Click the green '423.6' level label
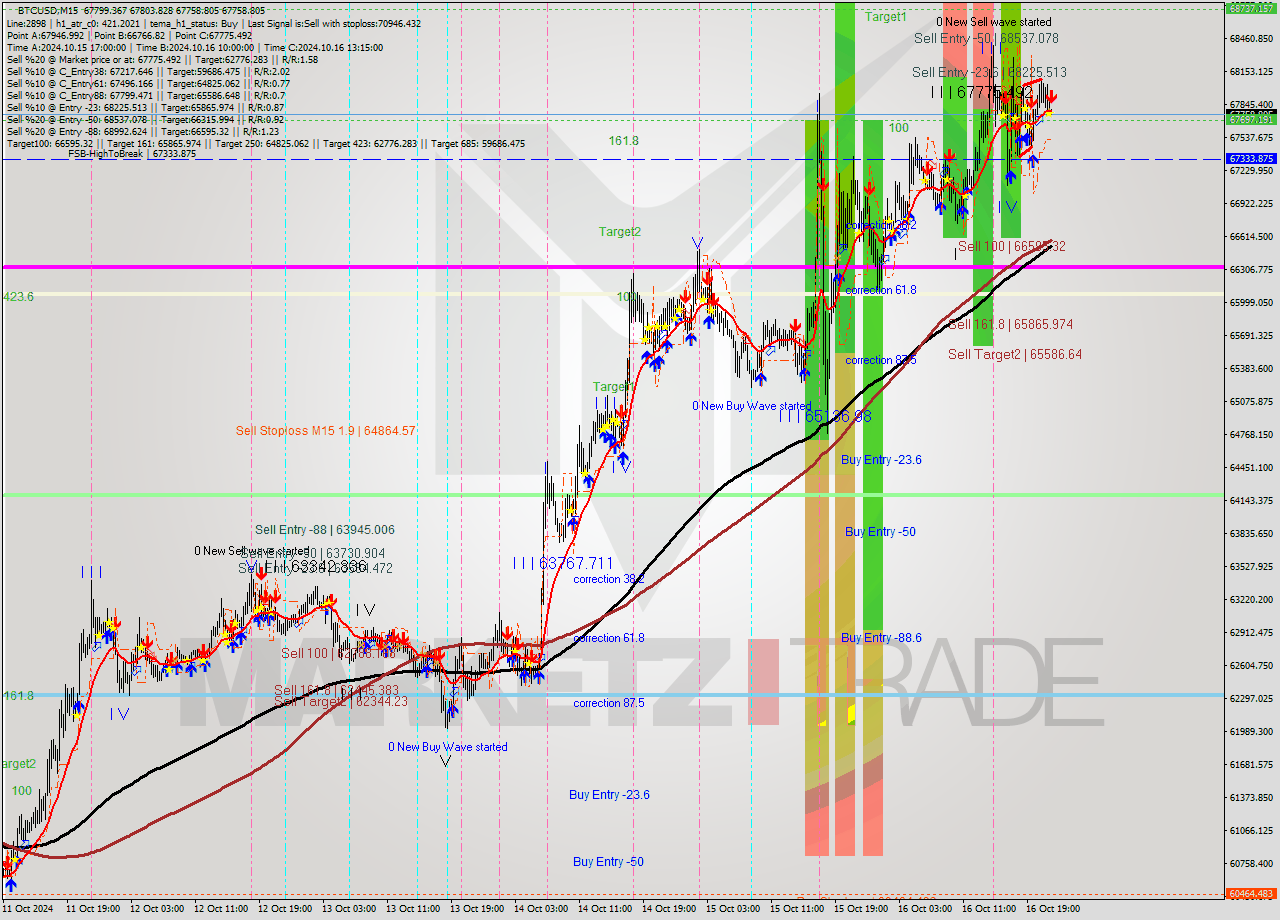The image size is (1280, 920). [x=18, y=297]
